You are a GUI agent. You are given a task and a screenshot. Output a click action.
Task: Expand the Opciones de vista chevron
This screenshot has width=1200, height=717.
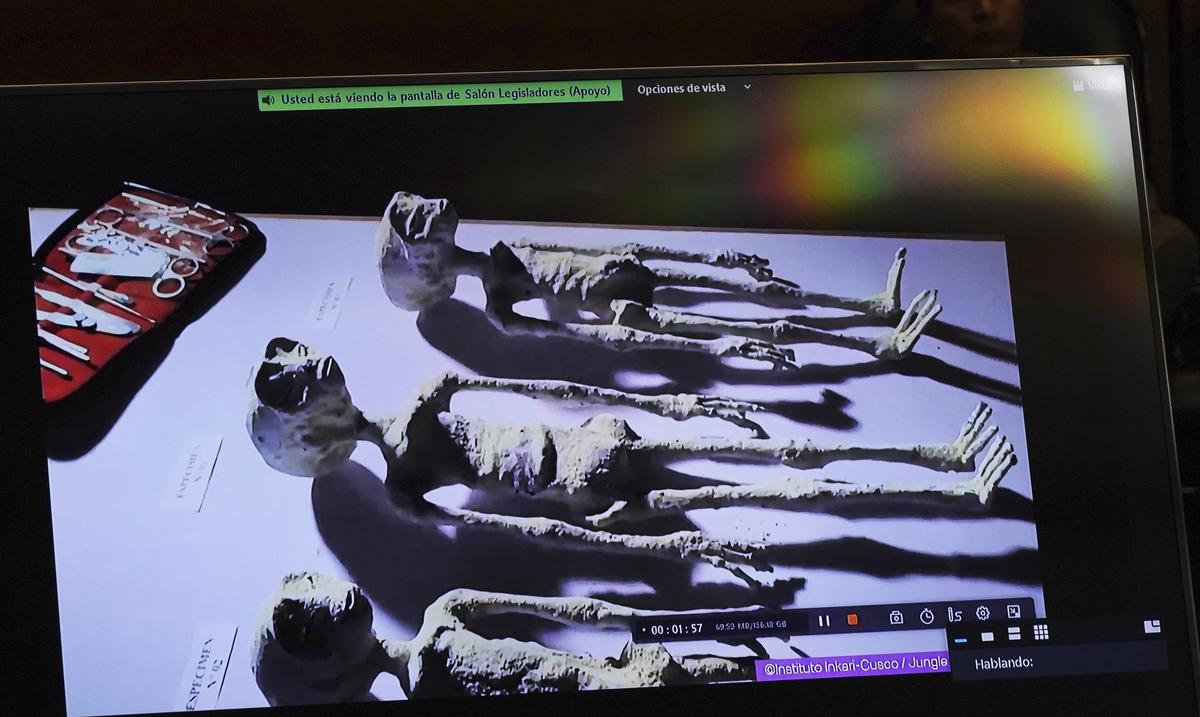(747, 89)
